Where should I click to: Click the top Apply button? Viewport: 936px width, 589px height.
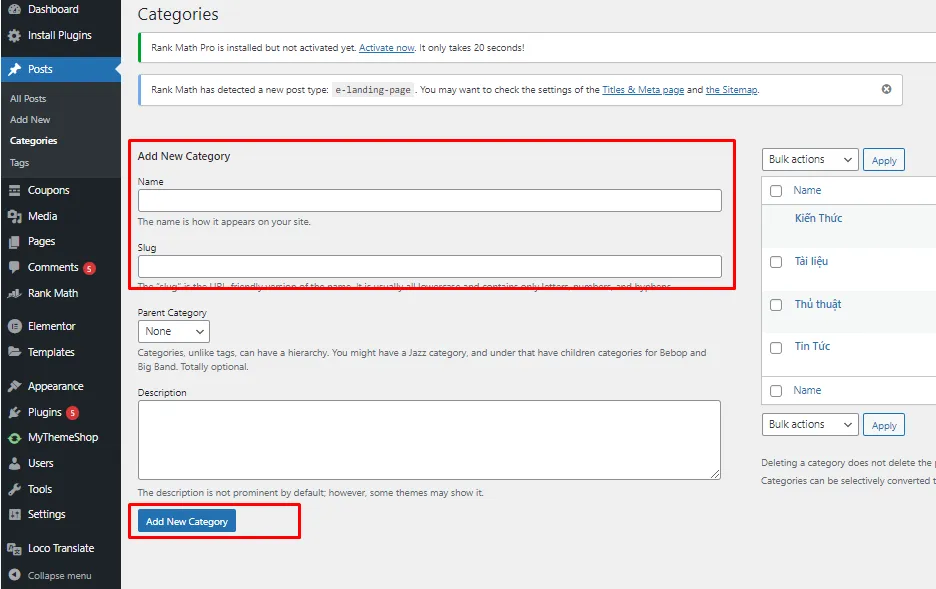tap(884, 160)
